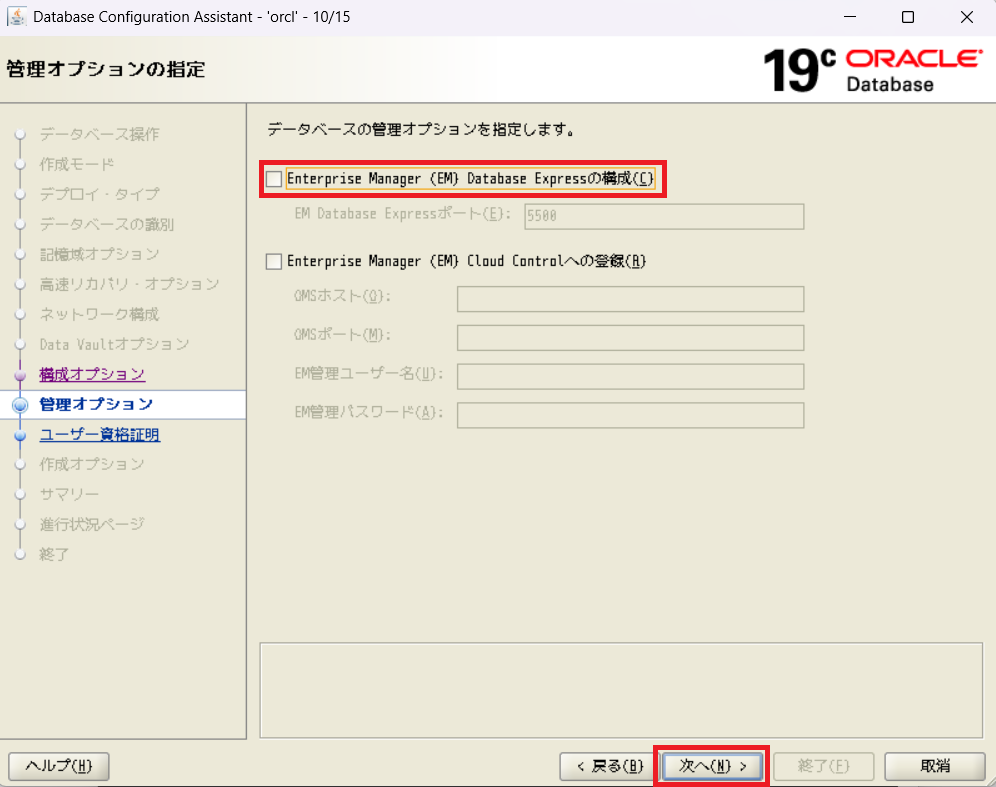Click the ユーザー資格証明 step bullet icon
This screenshot has height=787, width=996.
tap(20, 435)
